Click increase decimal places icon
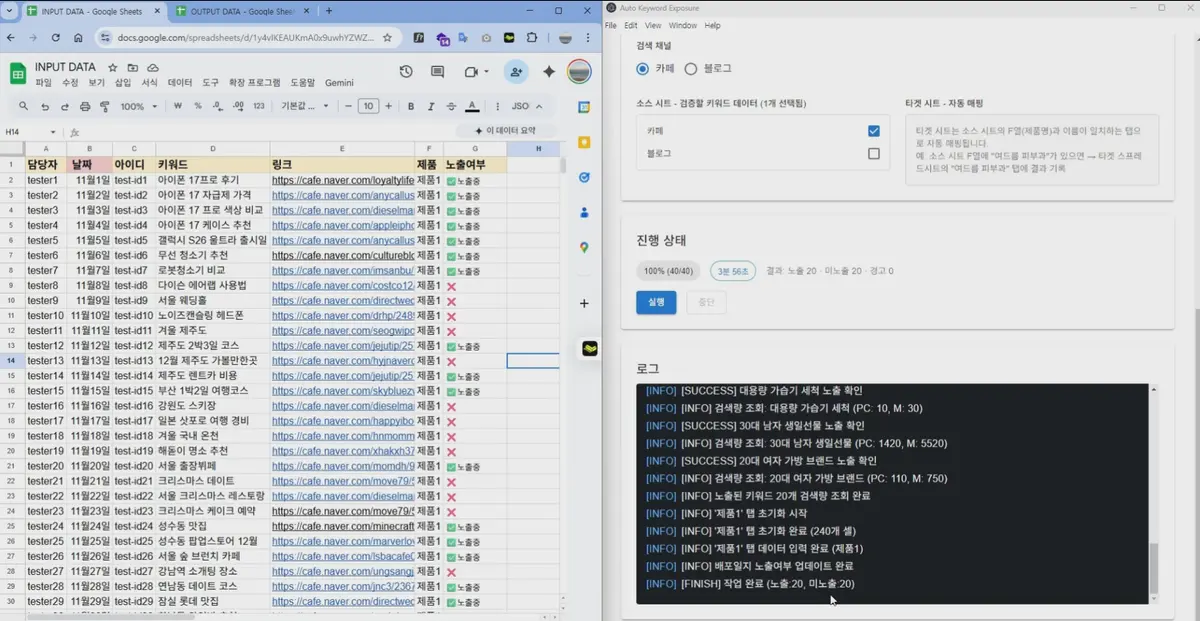1200x621 pixels. 238,106
